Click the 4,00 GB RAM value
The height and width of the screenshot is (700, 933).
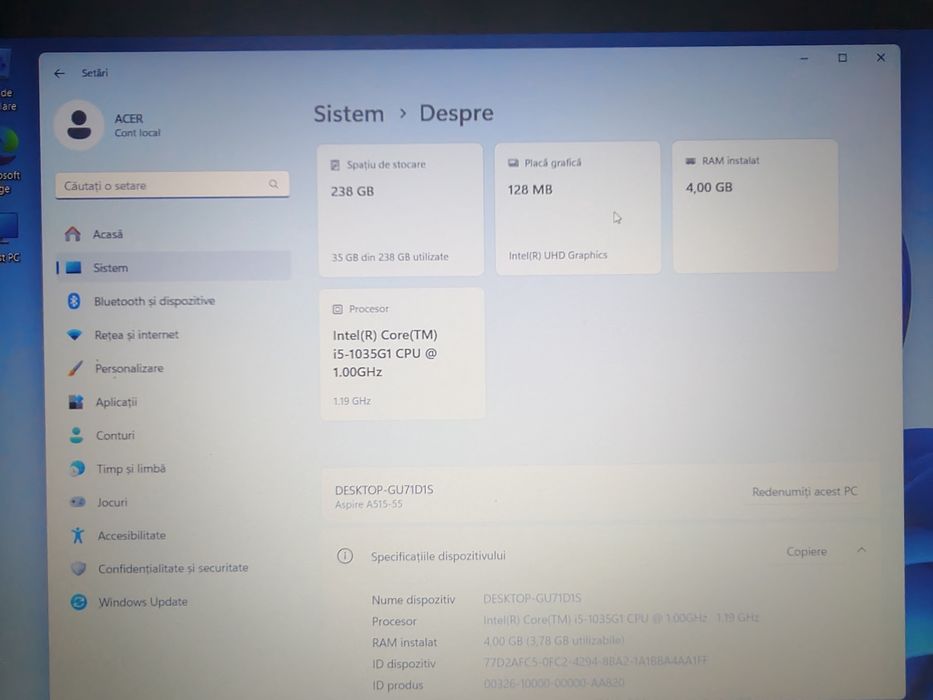coord(709,188)
